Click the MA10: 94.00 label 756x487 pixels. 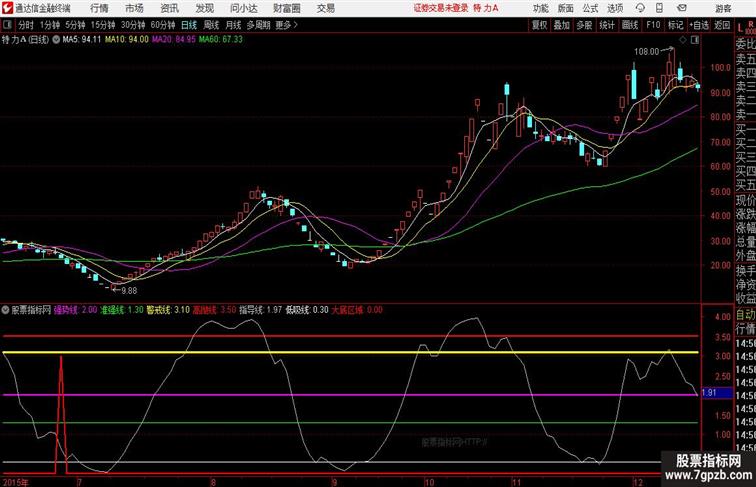point(127,40)
